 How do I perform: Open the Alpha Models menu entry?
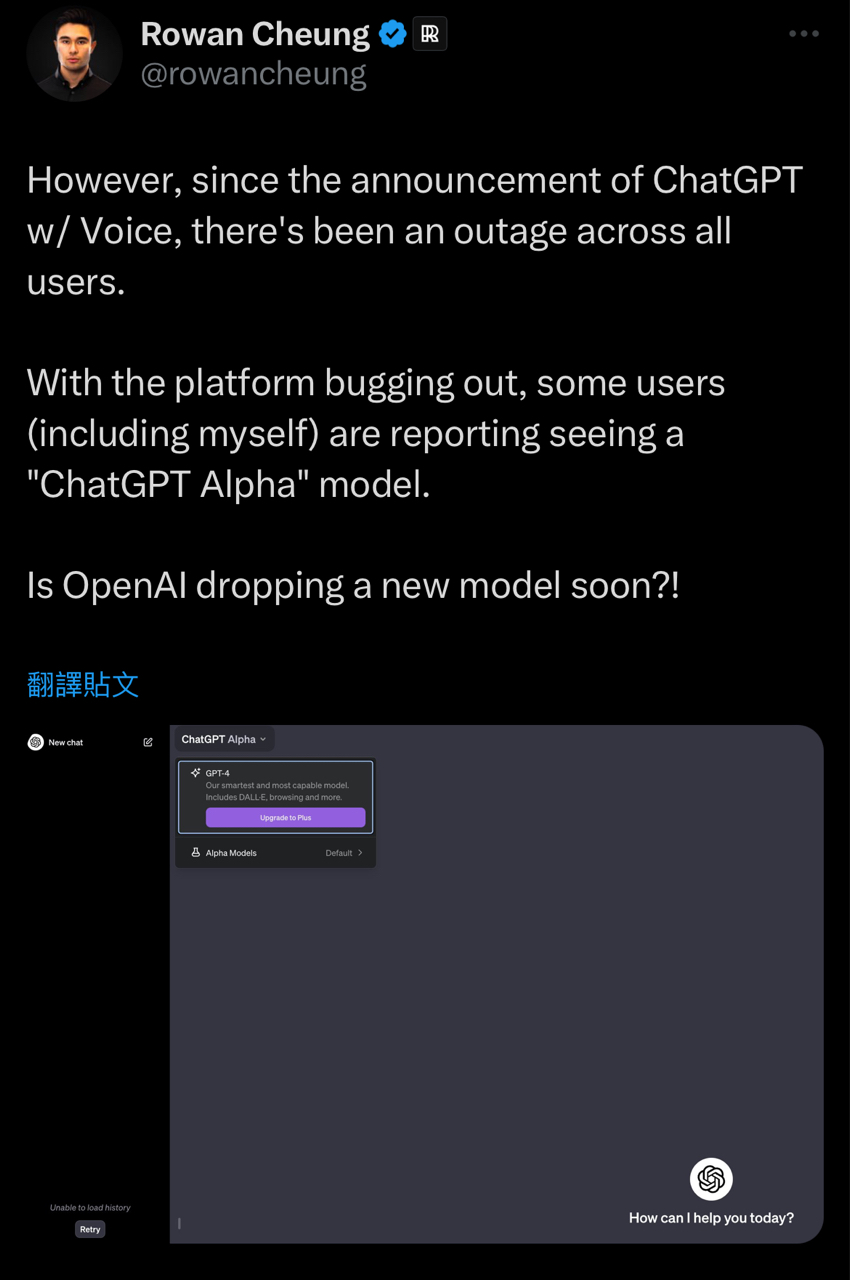(x=276, y=853)
